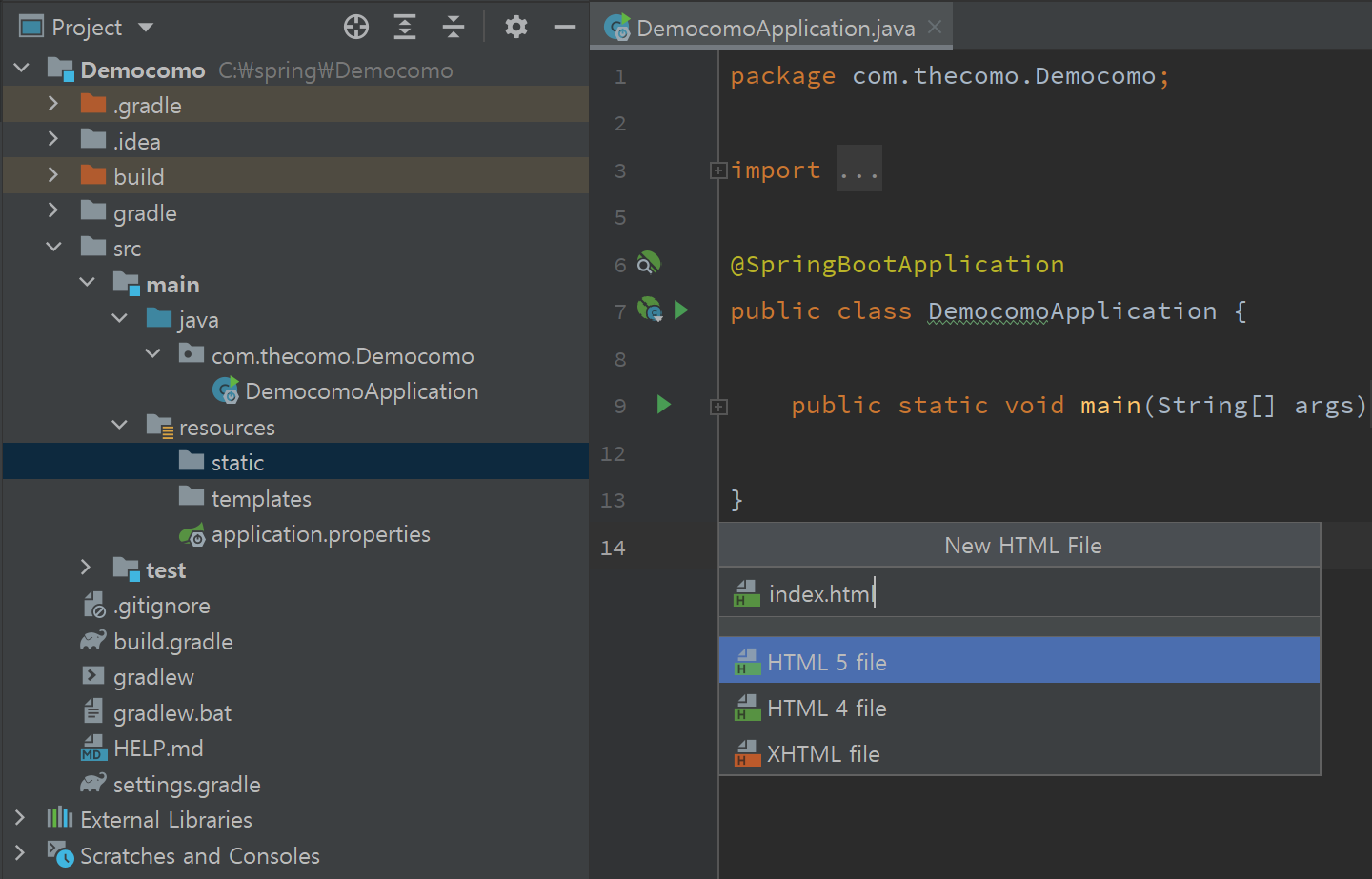Viewport: 1372px width, 879px height.
Task: Expand the gradle folder
Action: point(53,211)
